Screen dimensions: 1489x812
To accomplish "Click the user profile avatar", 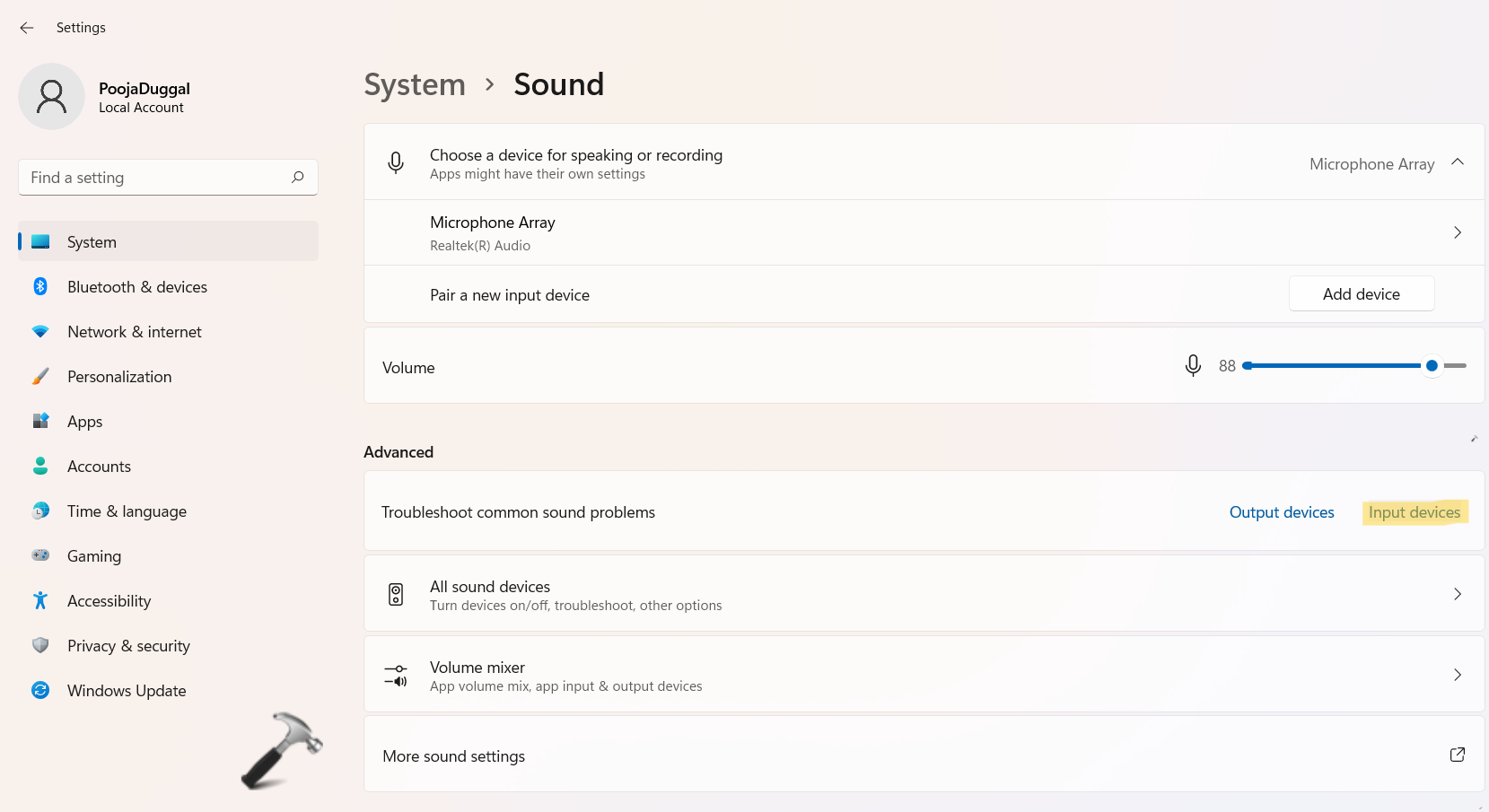I will pyautogui.click(x=51, y=97).
